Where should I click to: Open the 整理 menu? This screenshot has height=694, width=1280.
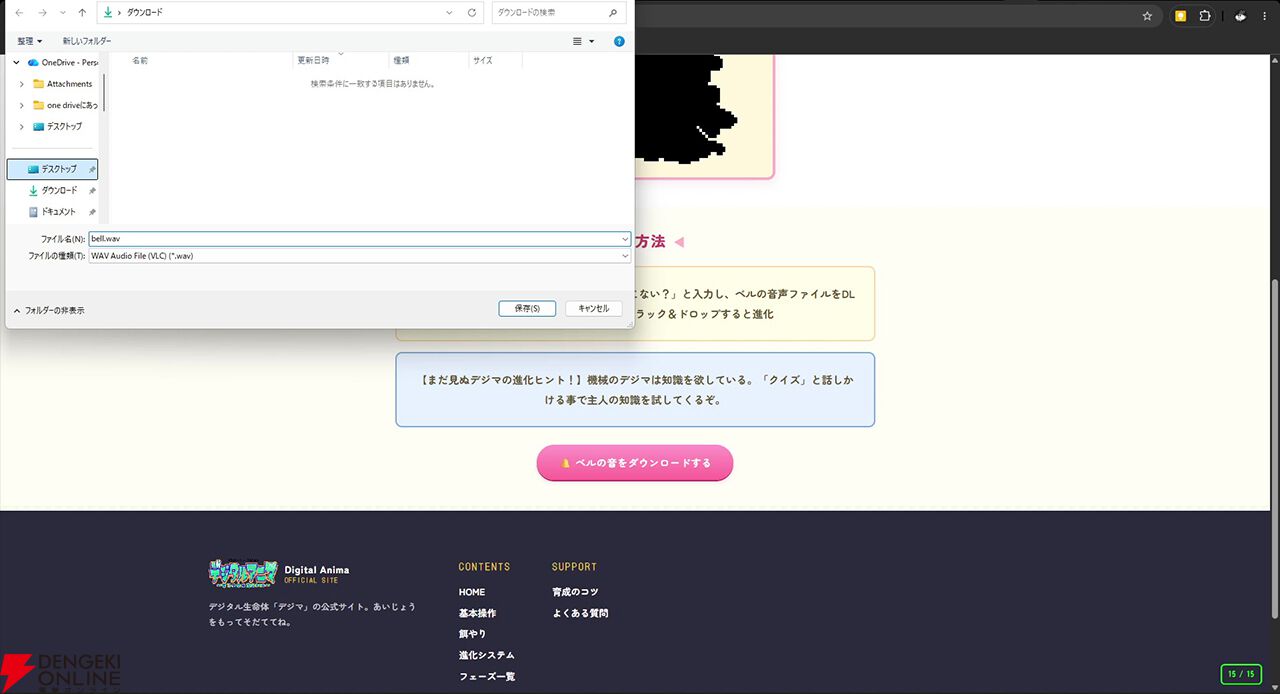click(30, 41)
